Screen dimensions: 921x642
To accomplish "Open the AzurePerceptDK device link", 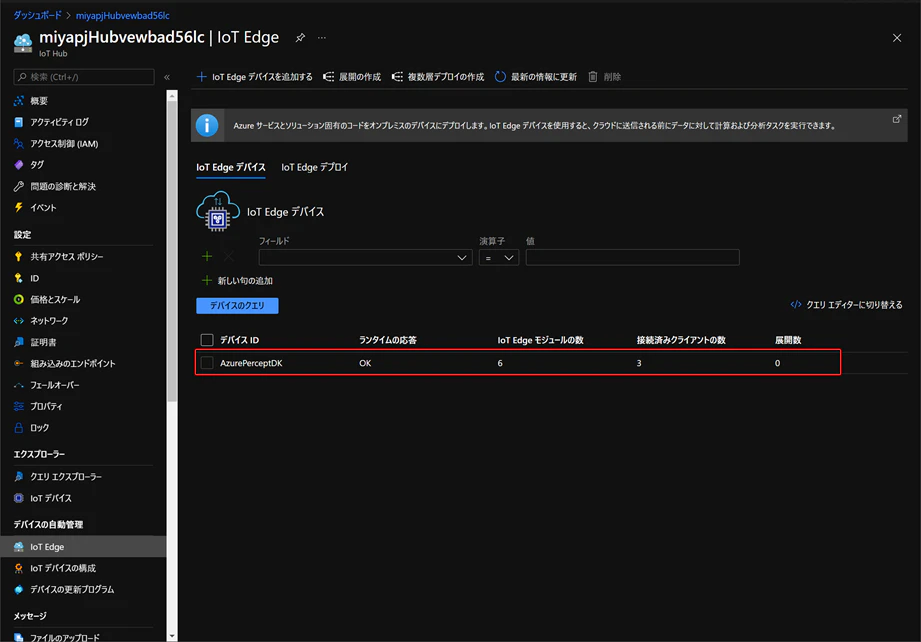I will point(251,363).
